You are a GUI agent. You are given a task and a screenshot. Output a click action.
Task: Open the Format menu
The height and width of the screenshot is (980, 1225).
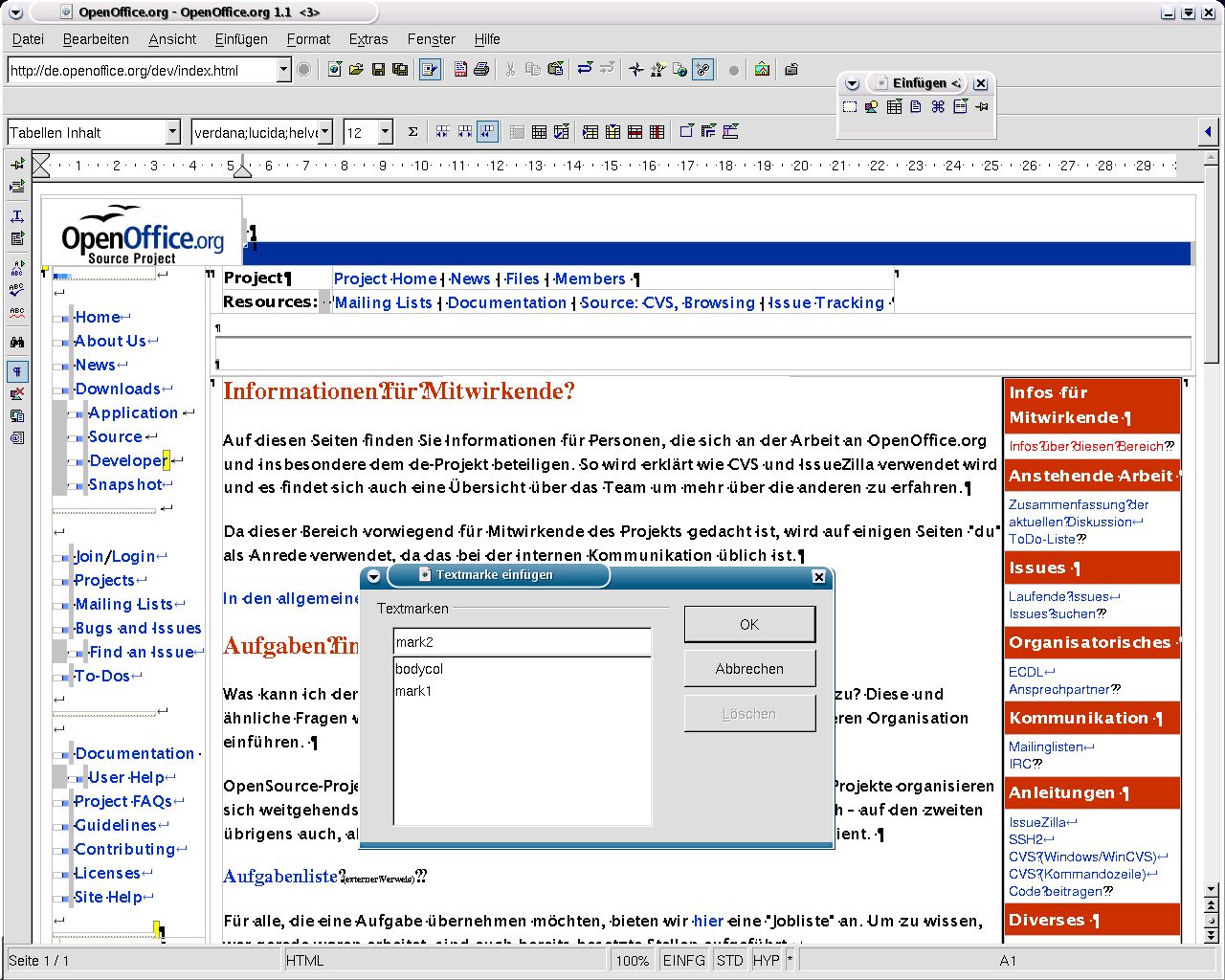click(308, 39)
